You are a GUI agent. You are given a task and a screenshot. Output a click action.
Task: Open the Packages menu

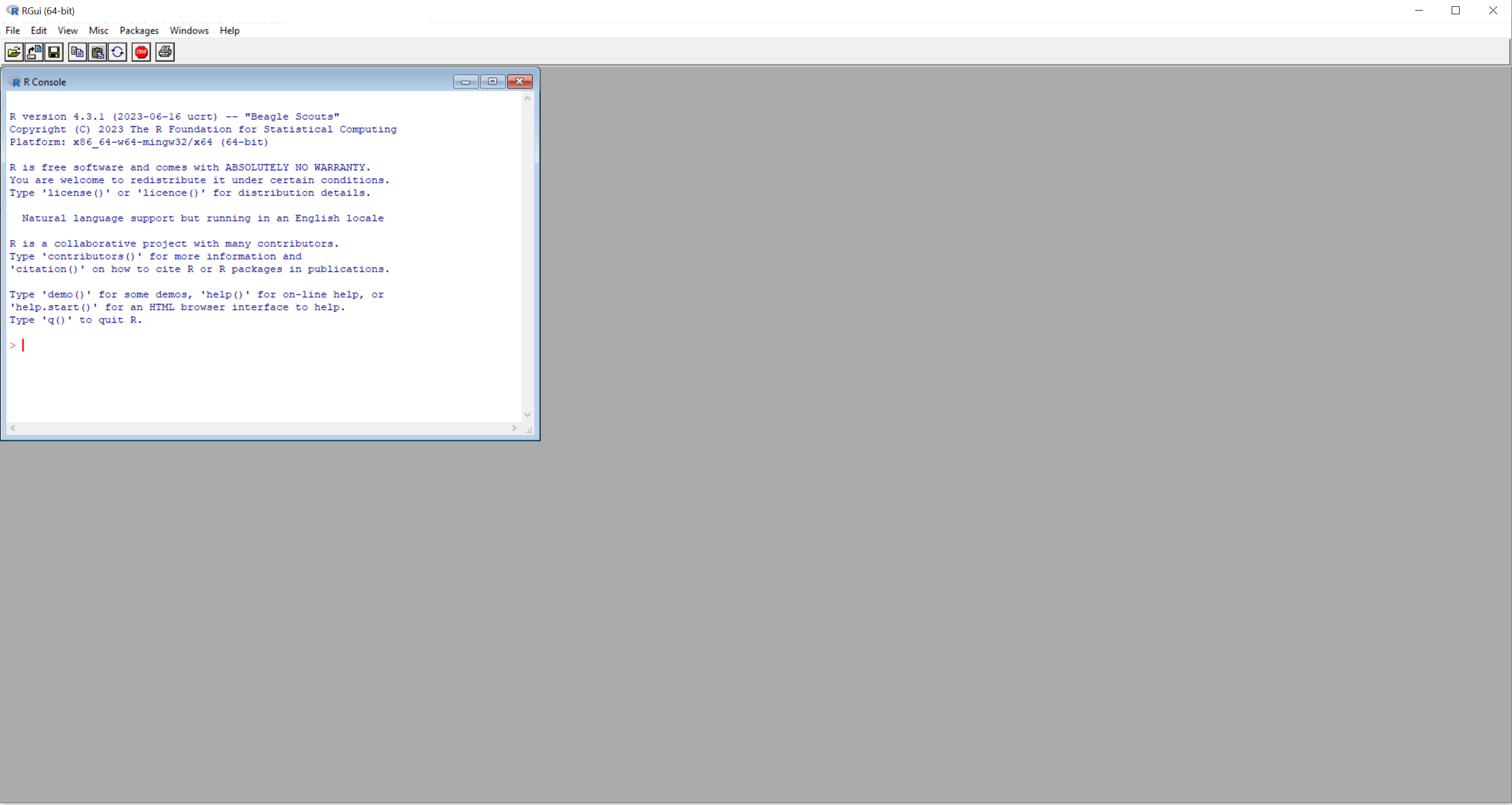click(x=139, y=31)
